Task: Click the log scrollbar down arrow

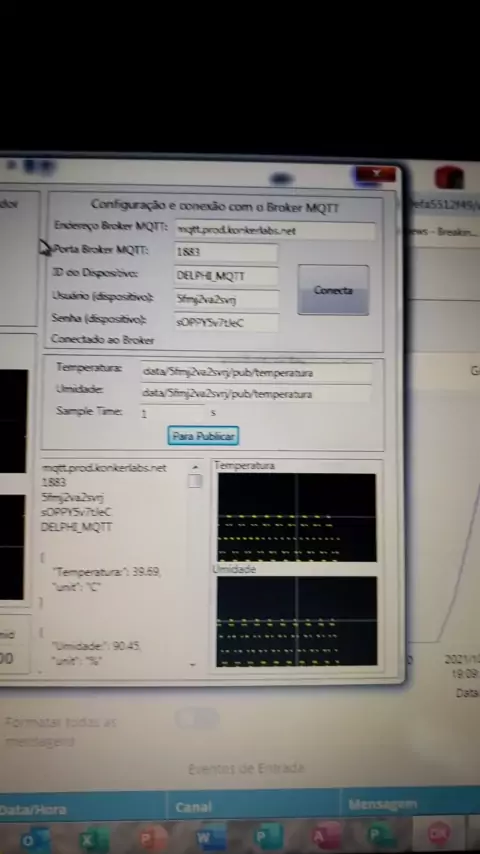Action: point(193,664)
